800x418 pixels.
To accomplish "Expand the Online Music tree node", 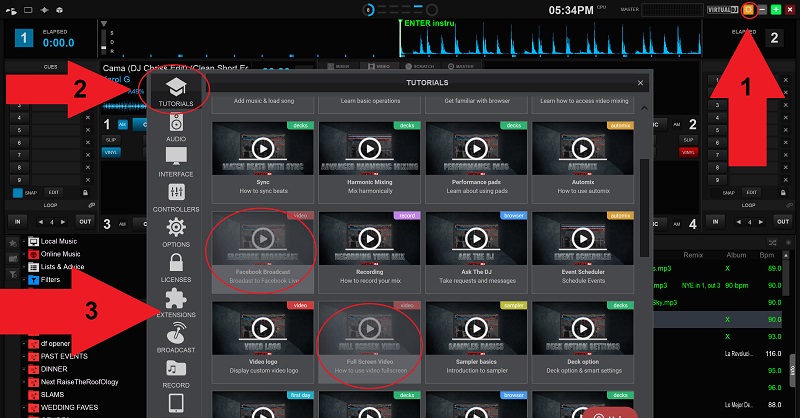I will 23,254.
